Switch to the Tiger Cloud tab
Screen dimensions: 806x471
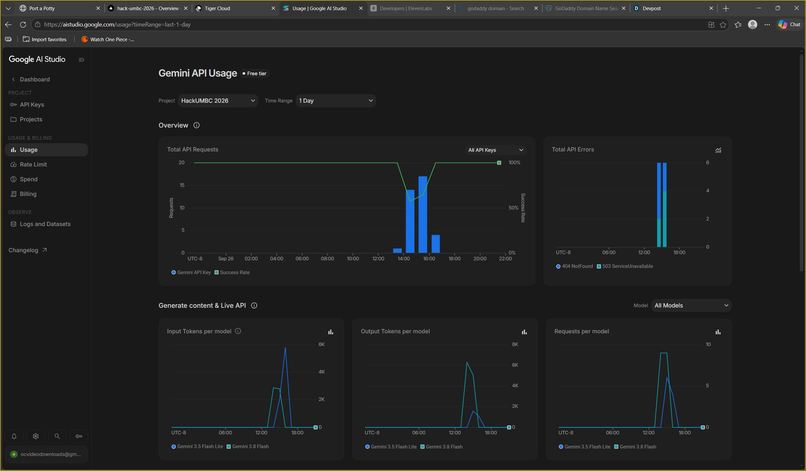(x=234, y=8)
